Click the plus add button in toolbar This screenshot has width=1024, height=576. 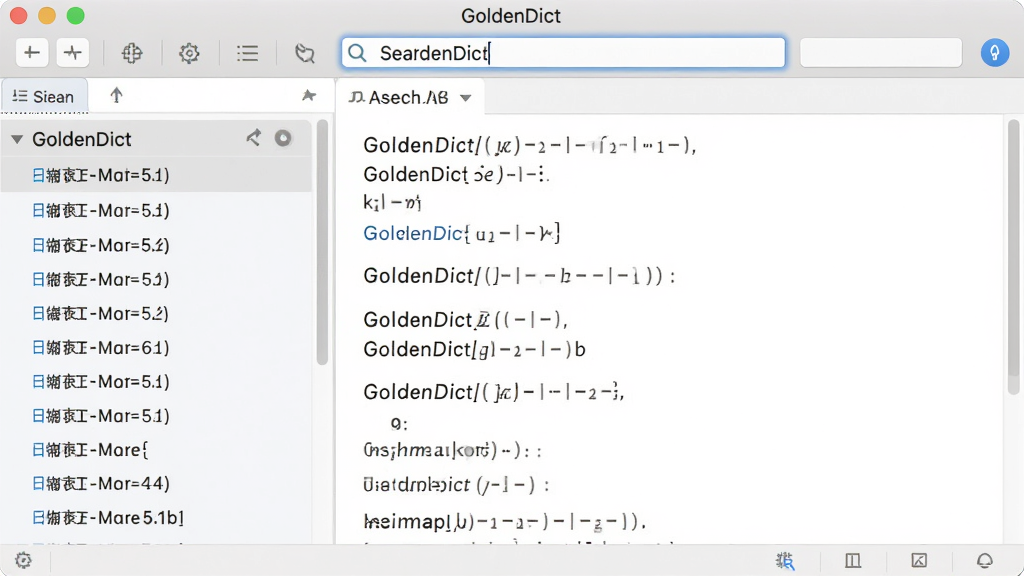click(x=31, y=52)
